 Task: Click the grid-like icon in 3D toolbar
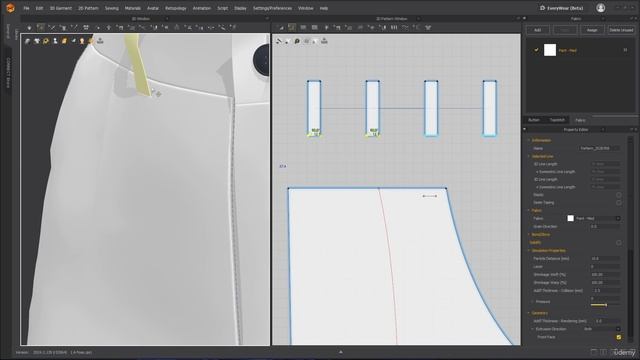pyautogui.click(x=86, y=27)
